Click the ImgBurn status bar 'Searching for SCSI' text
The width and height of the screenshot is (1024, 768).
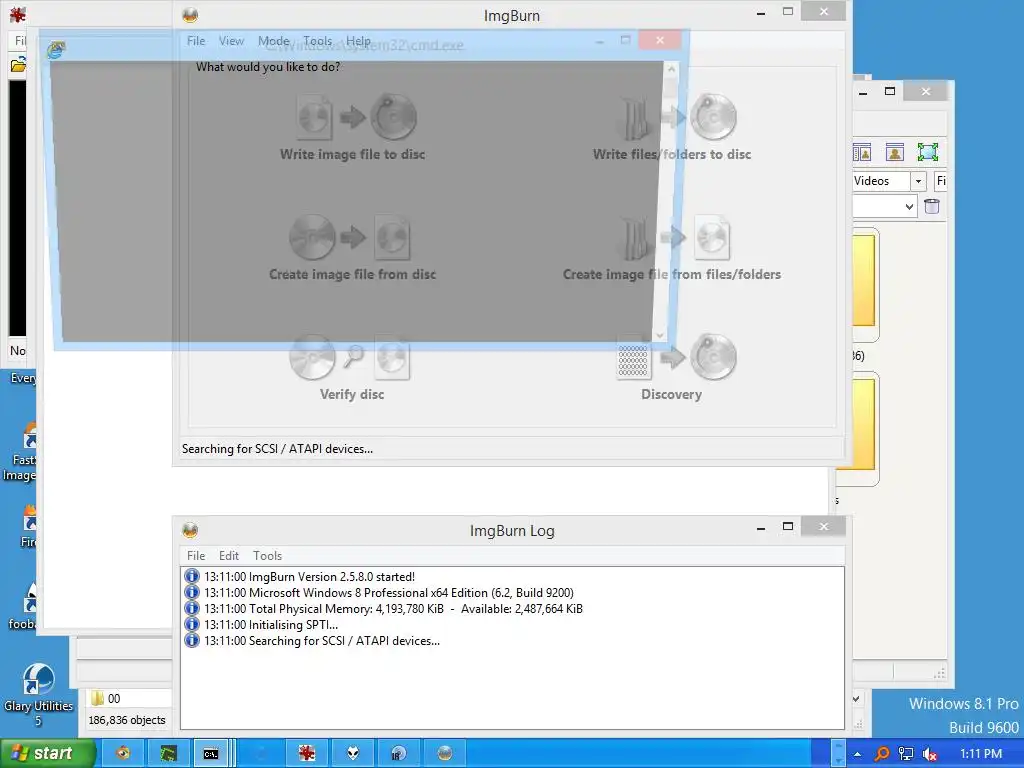(278, 449)
